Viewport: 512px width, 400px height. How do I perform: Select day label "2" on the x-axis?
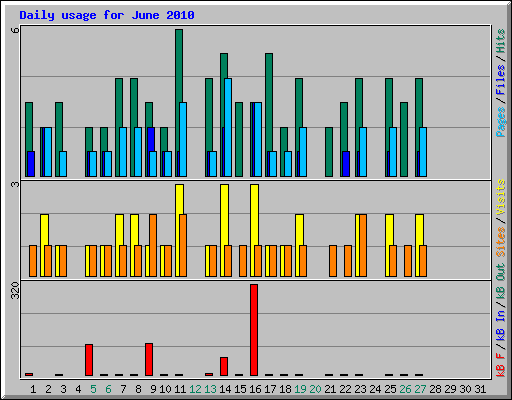click(x=48, y=389)
